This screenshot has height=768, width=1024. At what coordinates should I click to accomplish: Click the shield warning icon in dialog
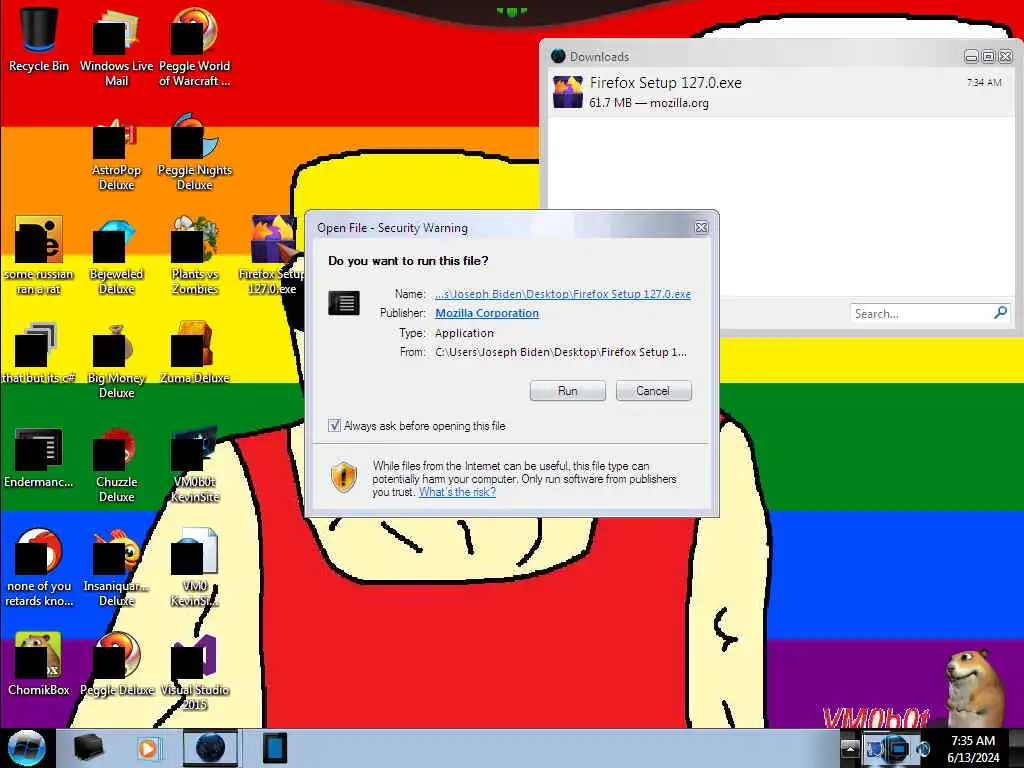(x=344, y=477)
